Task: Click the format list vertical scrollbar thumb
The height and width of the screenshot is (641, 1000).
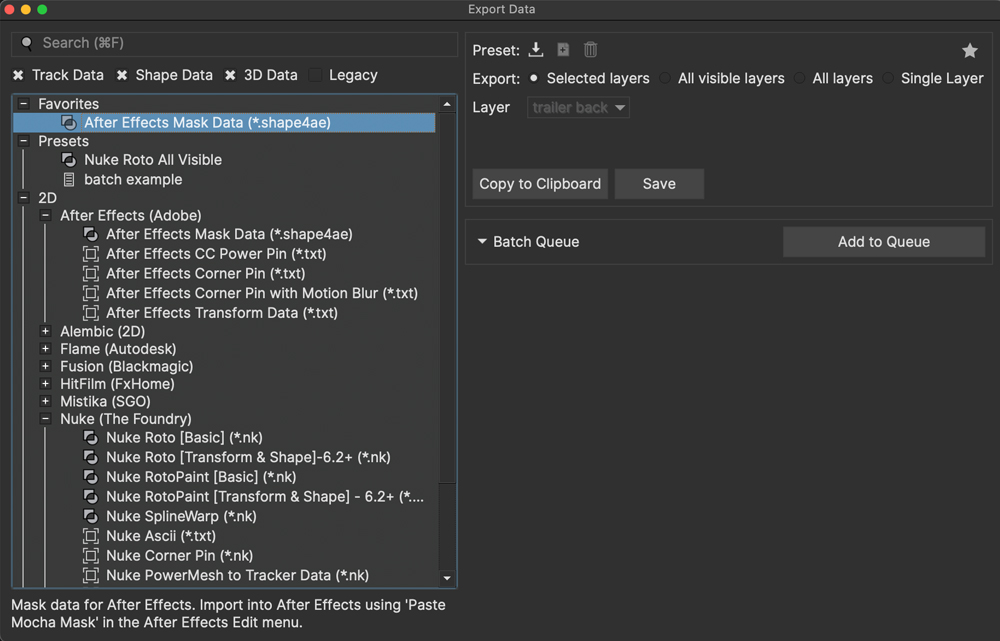Action: coord(448,298)
